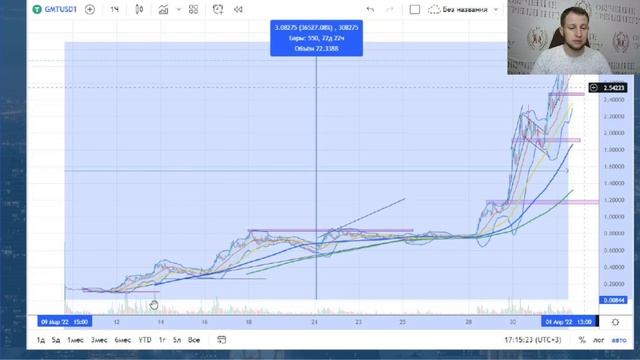Viewport: 640px width, 360px height.
Task: Redo the chart action
Action: coord(390,9)
